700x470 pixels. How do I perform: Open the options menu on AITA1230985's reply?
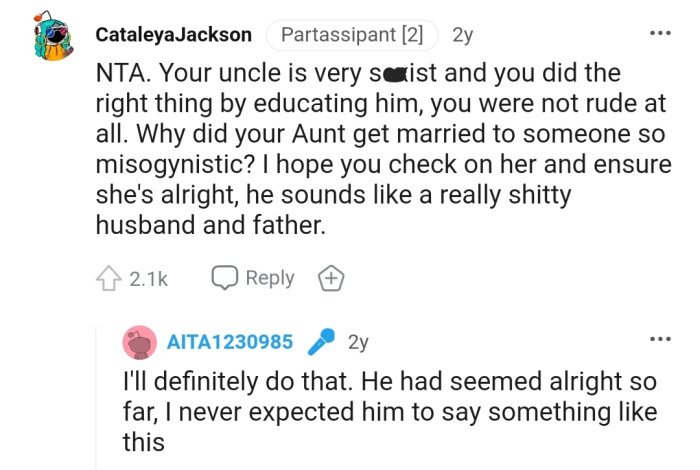(659, 340)
